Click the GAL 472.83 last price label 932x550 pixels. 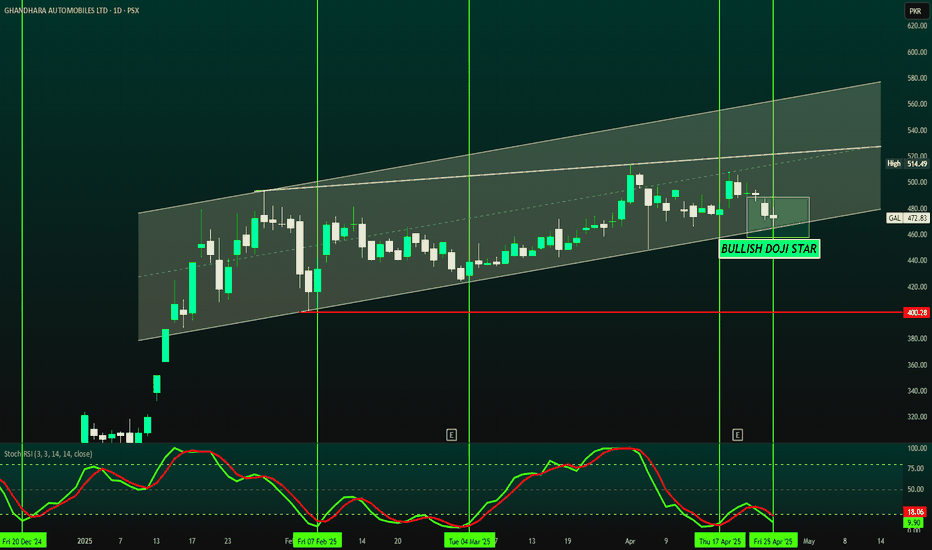907,218
